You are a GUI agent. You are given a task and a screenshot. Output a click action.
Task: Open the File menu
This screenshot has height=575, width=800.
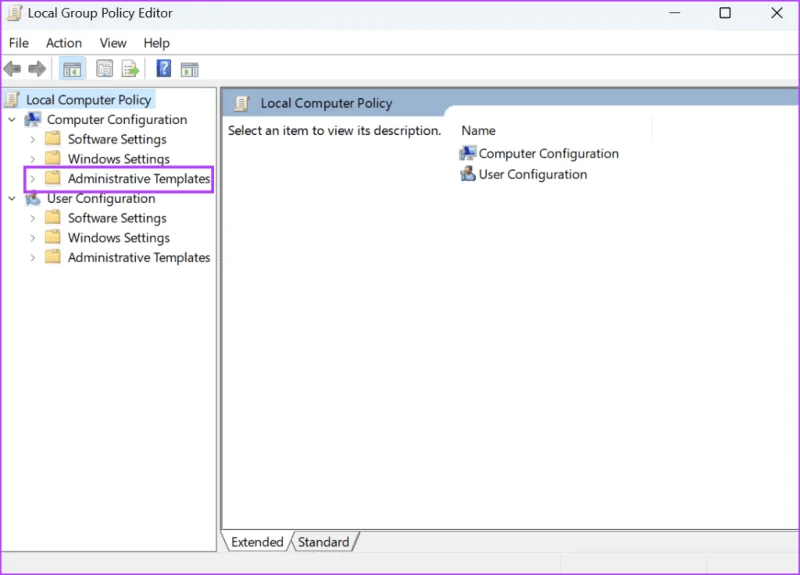(x=19, y=43)
